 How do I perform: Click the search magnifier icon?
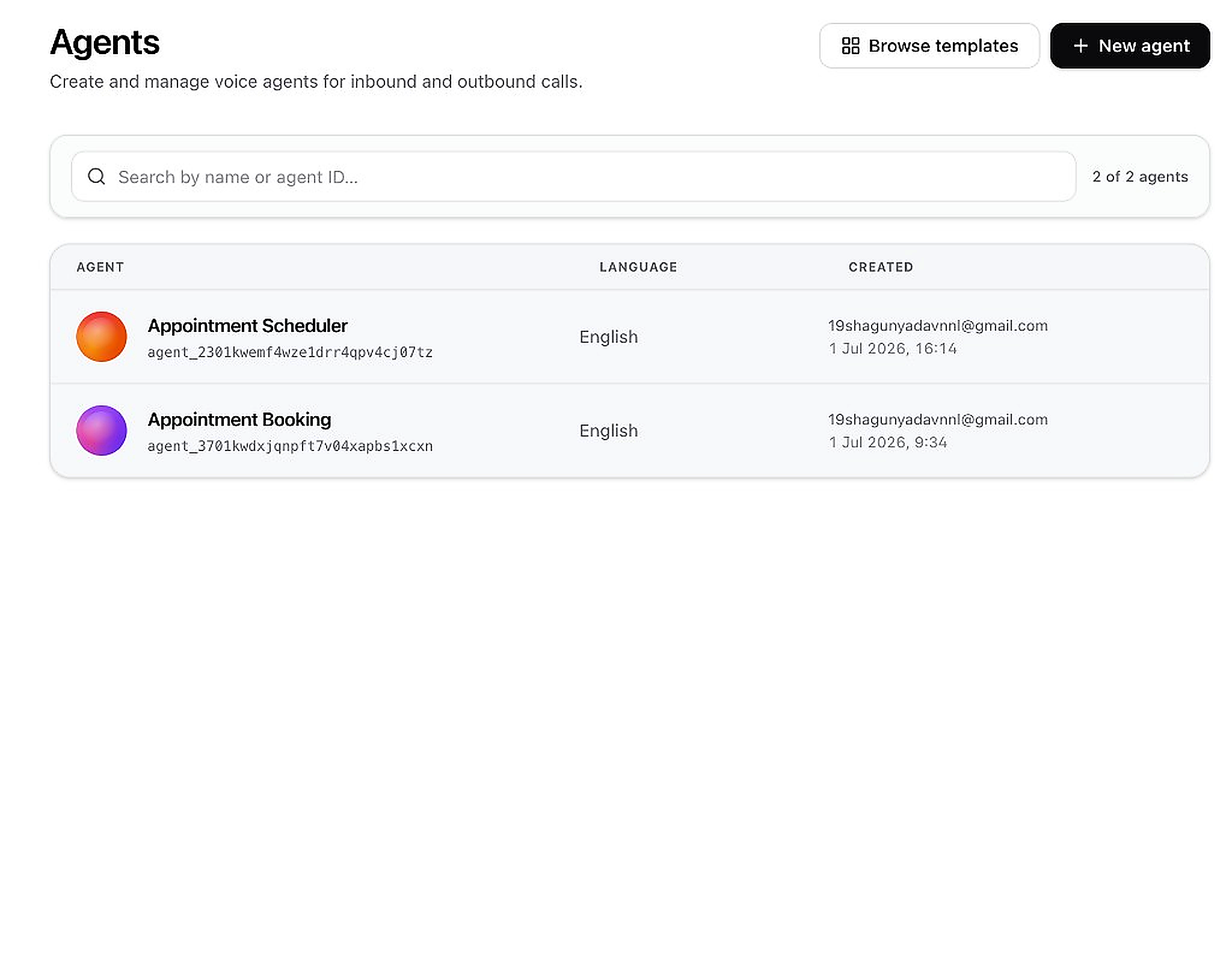click(96, 176)
